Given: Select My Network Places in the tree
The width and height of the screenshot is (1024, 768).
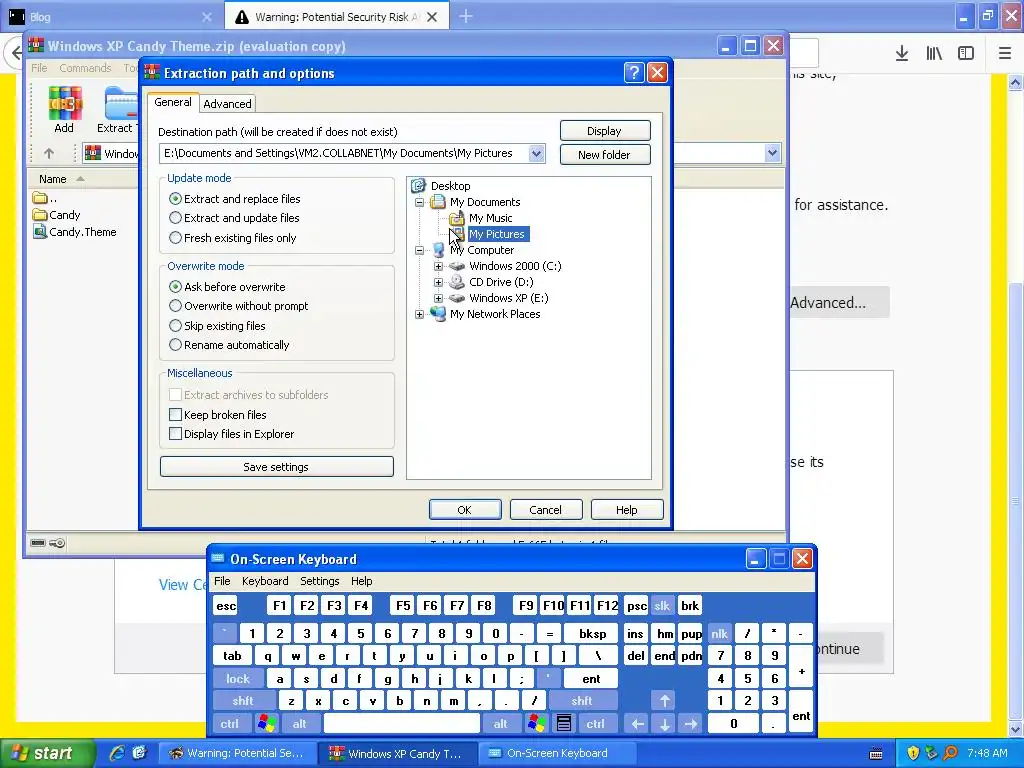Looking at the screenshot, I should [x=495, y=314].
